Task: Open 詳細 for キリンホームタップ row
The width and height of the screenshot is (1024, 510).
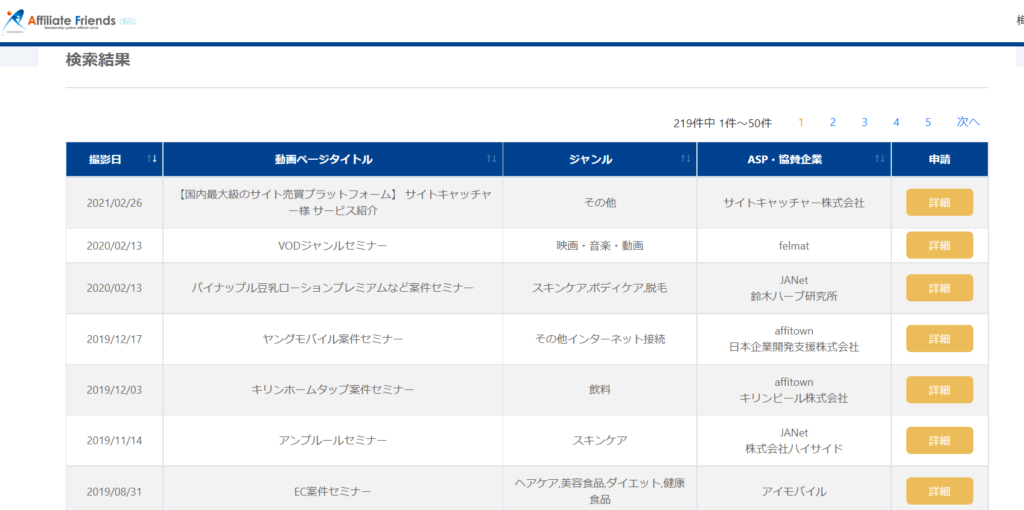Action: point(939,390)
